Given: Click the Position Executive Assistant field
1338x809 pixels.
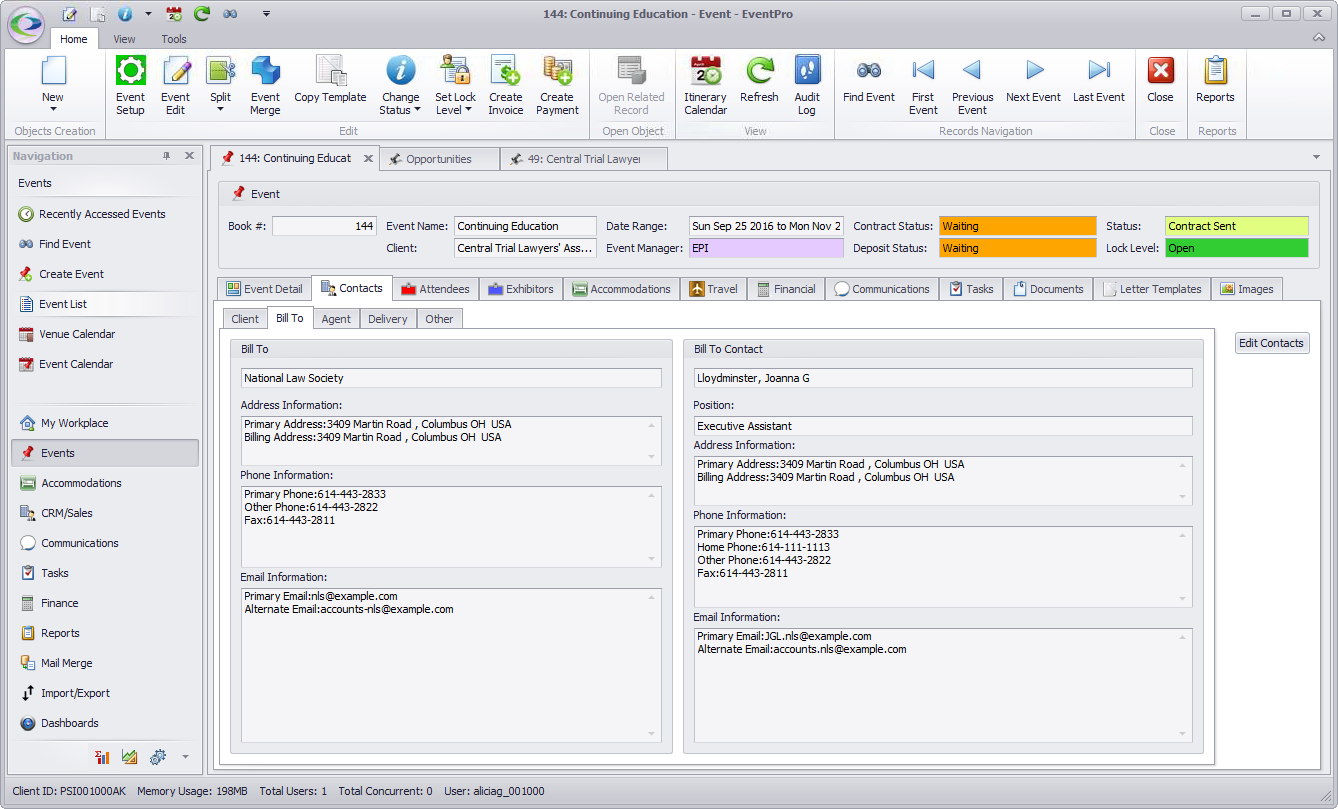Looking at the screenshot, I should tap(943, 426).
